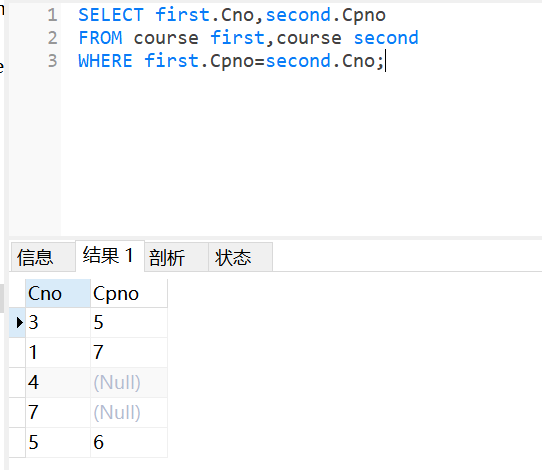Click second.Cpno in the SELECT line
The image size is (542, 470).
[x=326, y=16]
